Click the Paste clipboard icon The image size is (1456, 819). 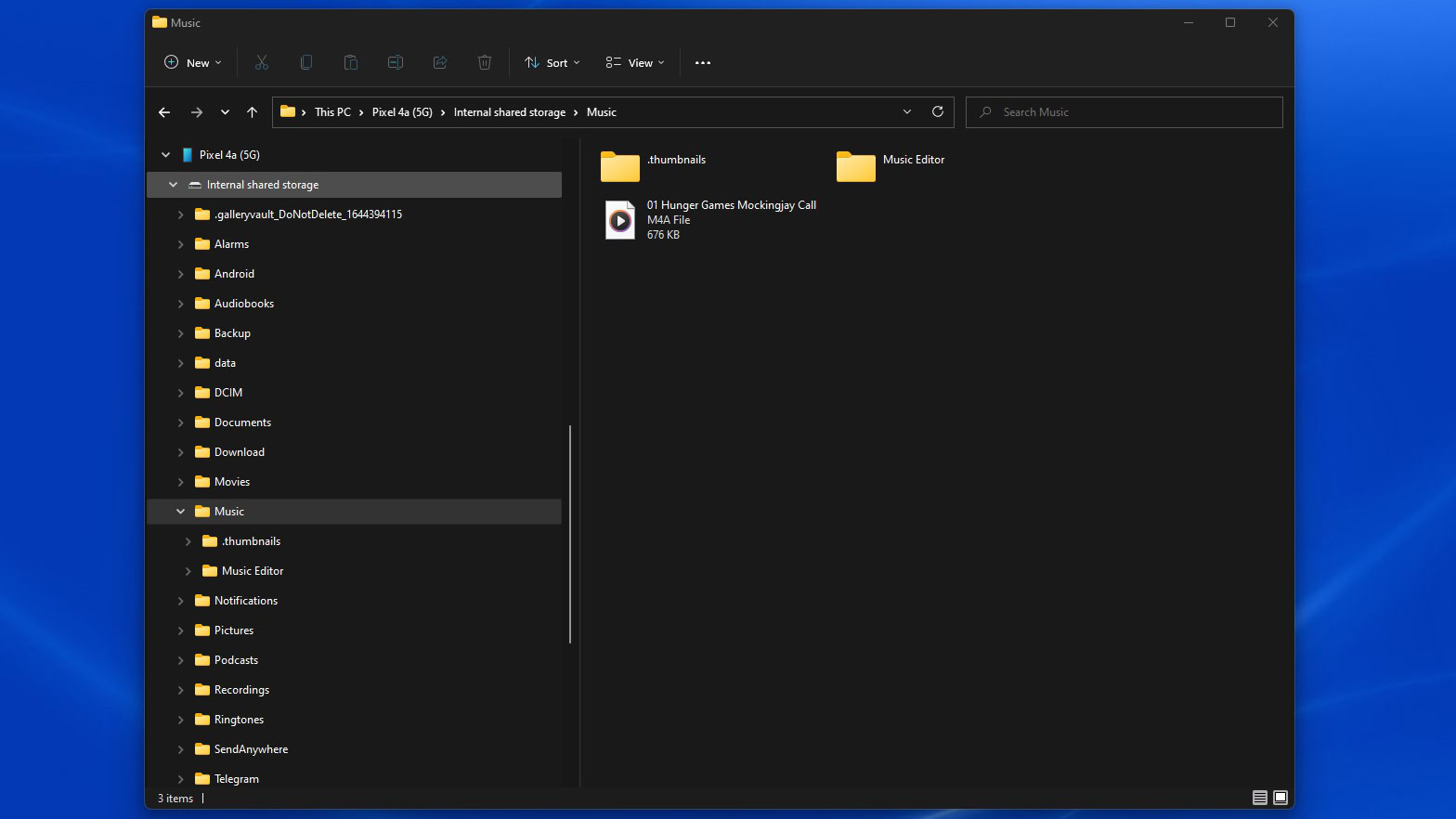[350, 62]
